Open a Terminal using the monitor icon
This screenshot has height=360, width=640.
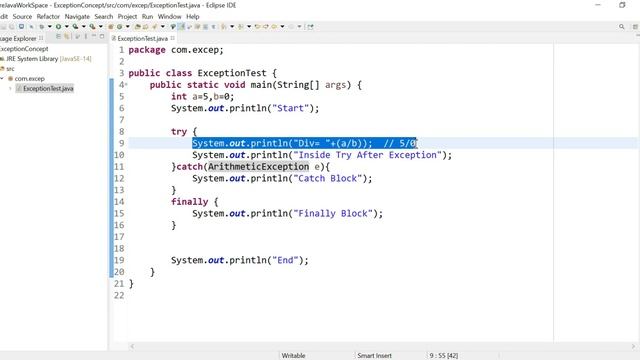pyautogui.click(x=21, y=27)
